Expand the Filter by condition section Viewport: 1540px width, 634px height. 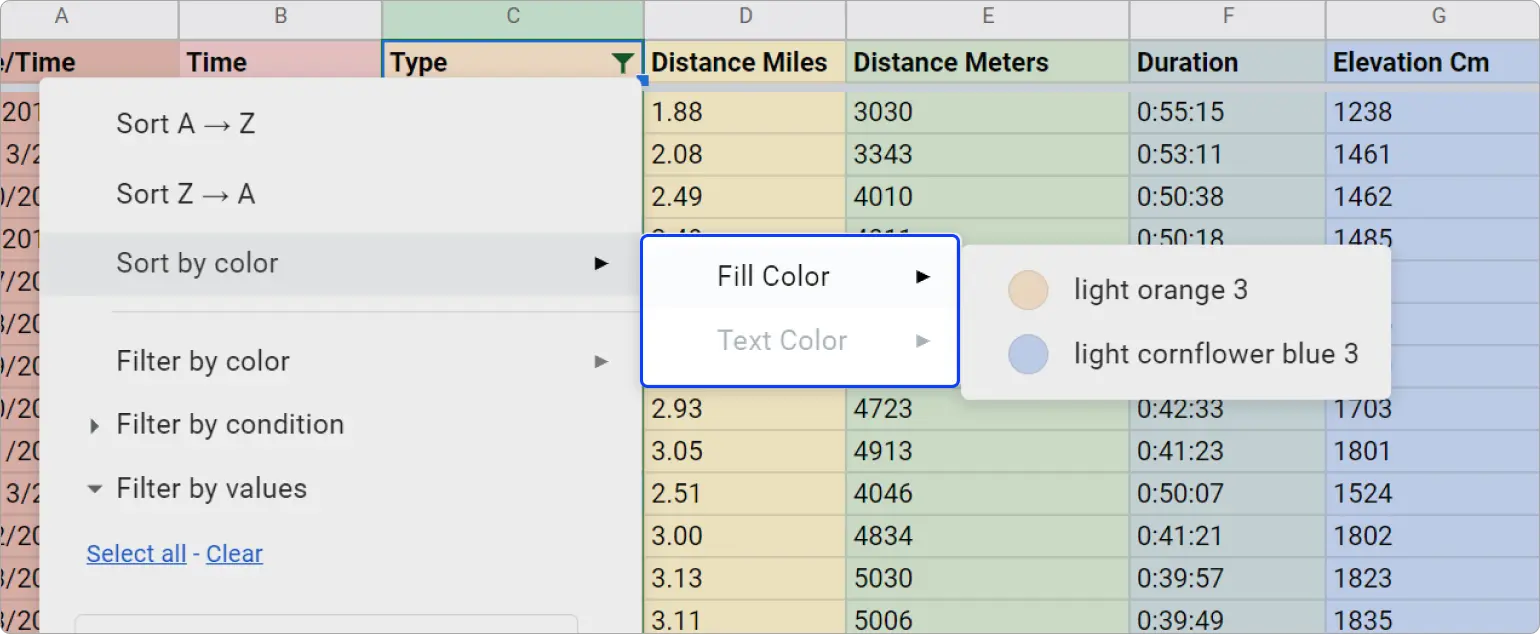click(95, 426)
